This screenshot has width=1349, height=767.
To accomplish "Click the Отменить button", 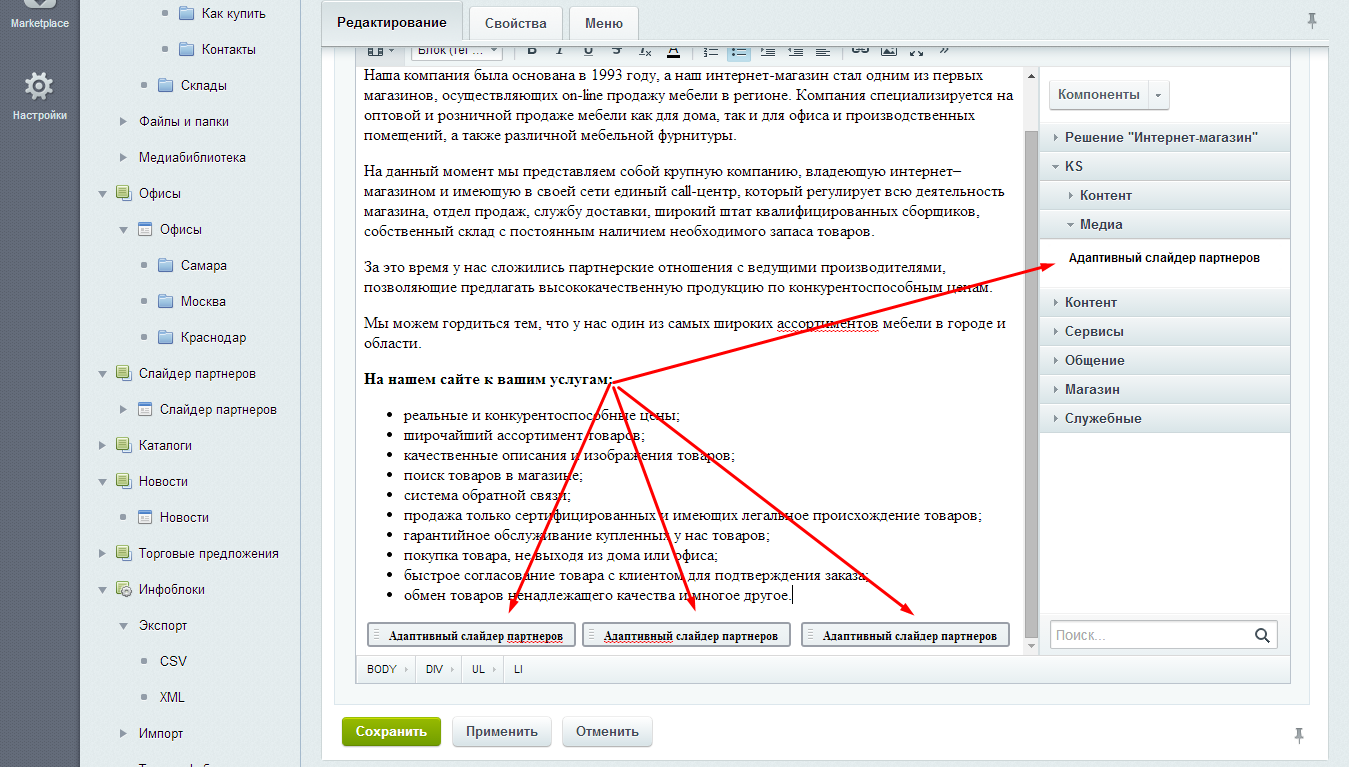I will click(608, 731).
